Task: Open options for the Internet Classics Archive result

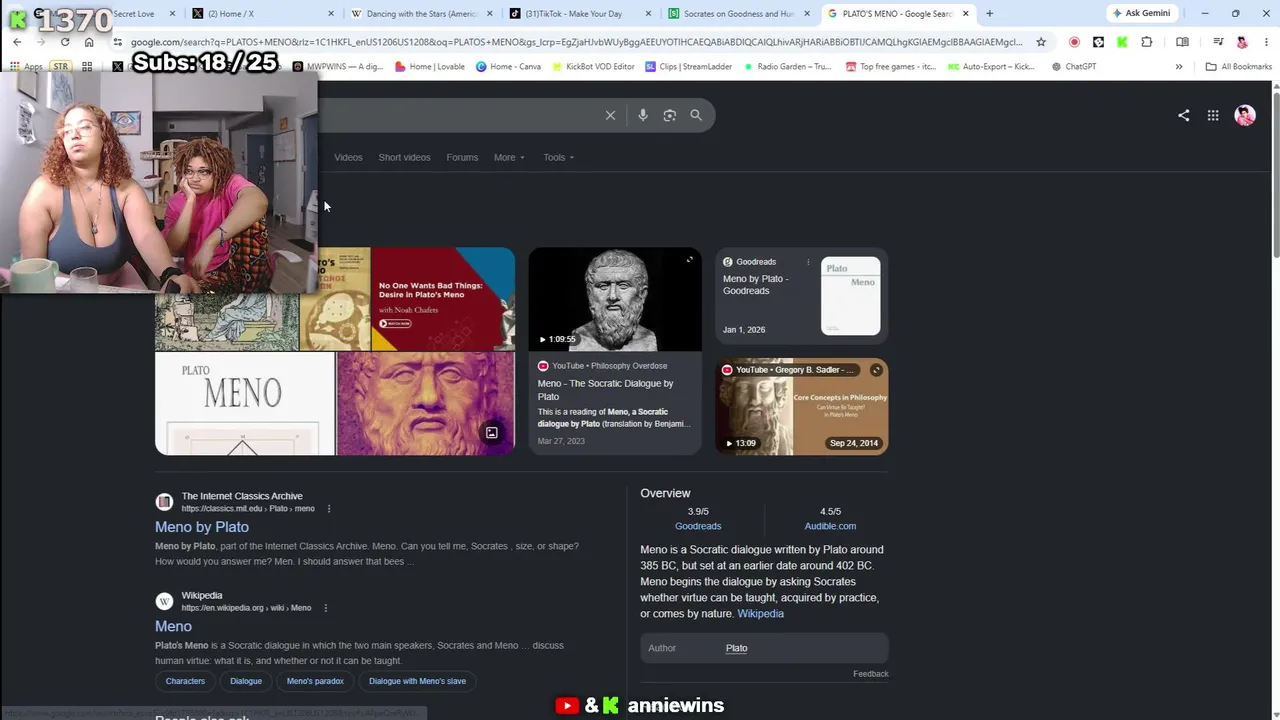Action: tap(328, 509)
